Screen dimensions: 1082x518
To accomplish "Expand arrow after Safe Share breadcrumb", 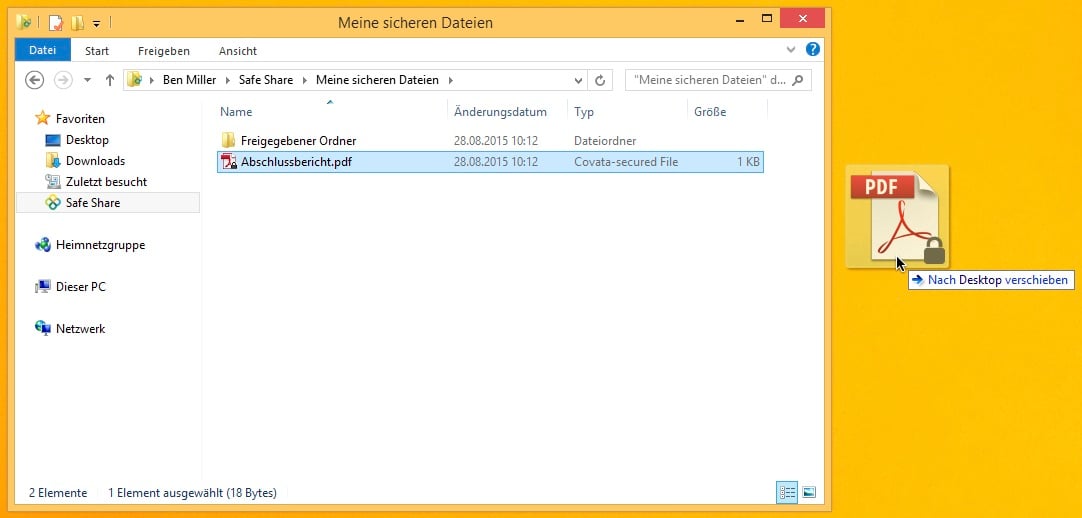I will (x=305, y=80).
